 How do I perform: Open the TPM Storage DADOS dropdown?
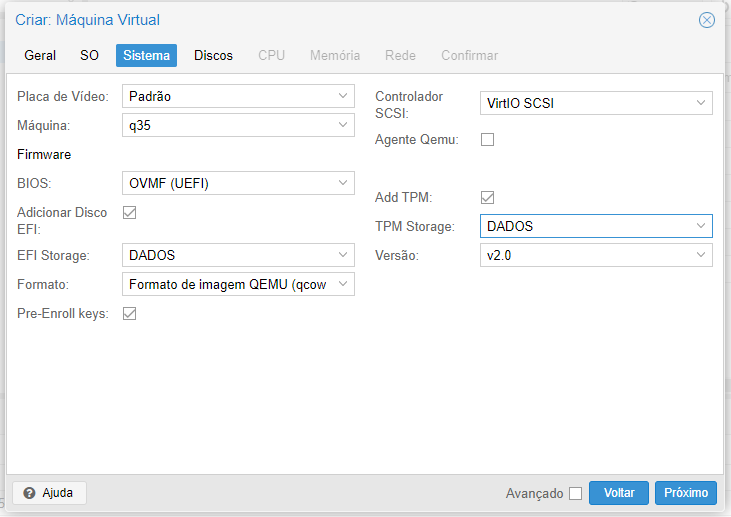click(x=596, y=226)
